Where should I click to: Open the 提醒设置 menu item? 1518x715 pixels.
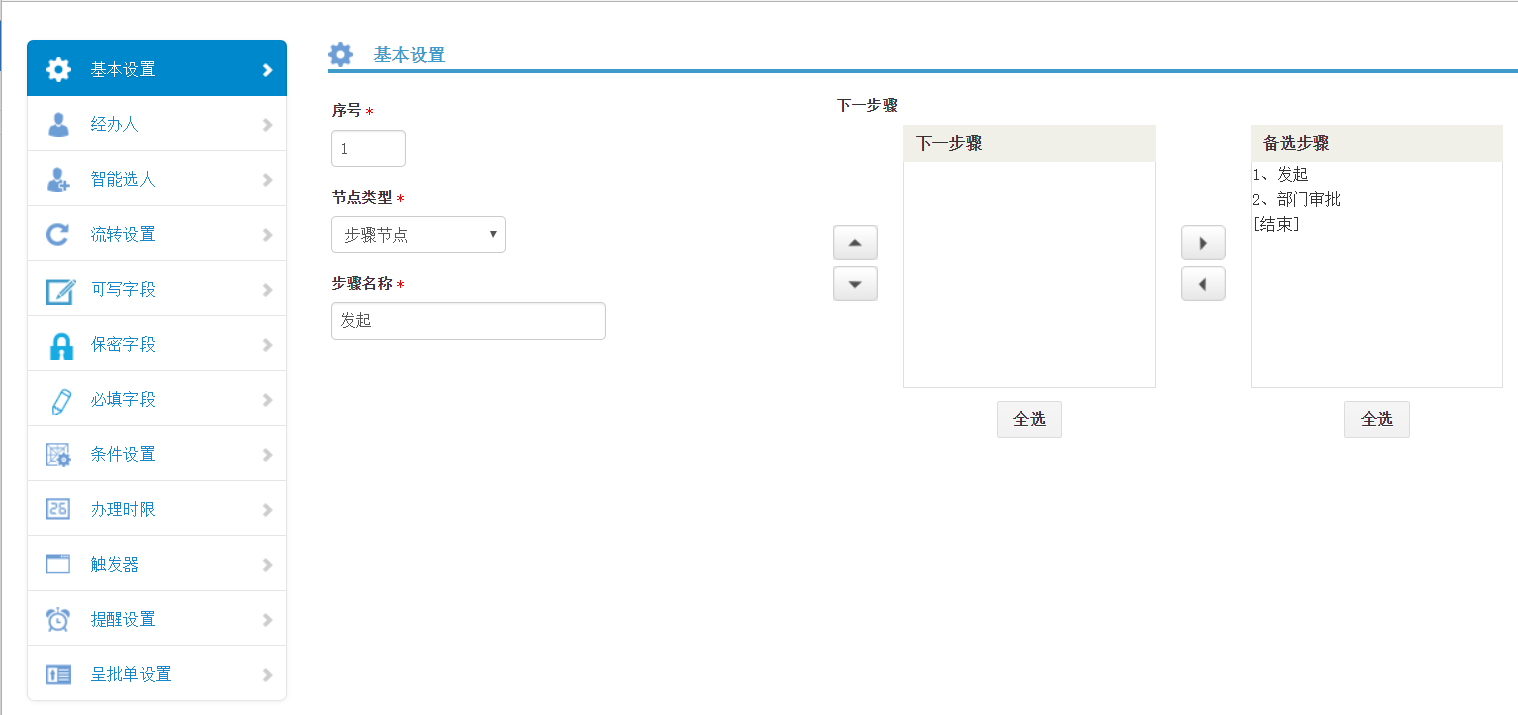click(x=157, y=619)
